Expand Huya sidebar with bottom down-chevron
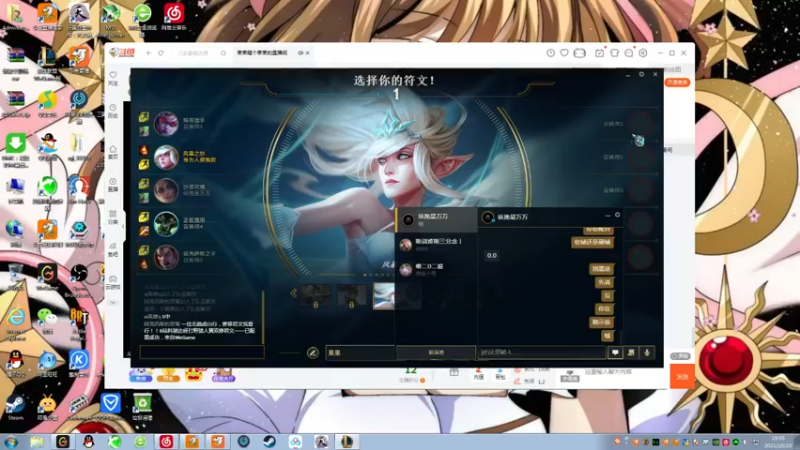 113,303
